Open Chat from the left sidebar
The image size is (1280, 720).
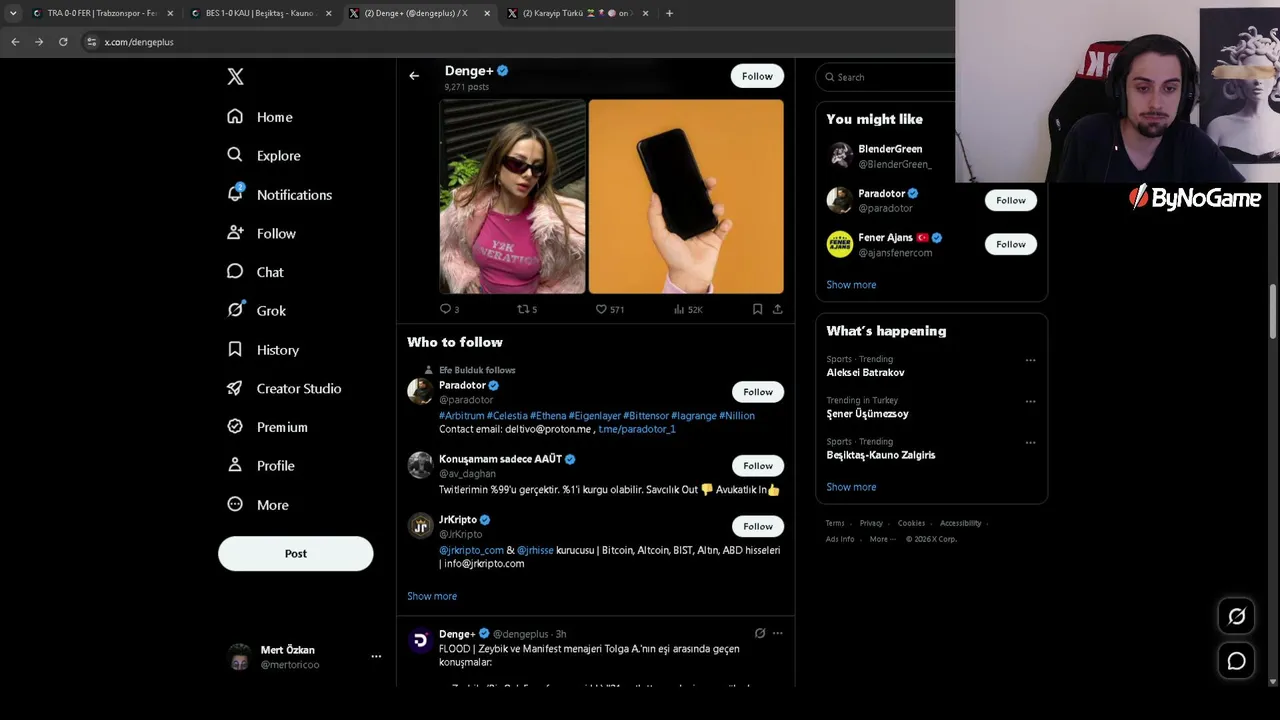[255, 272]
